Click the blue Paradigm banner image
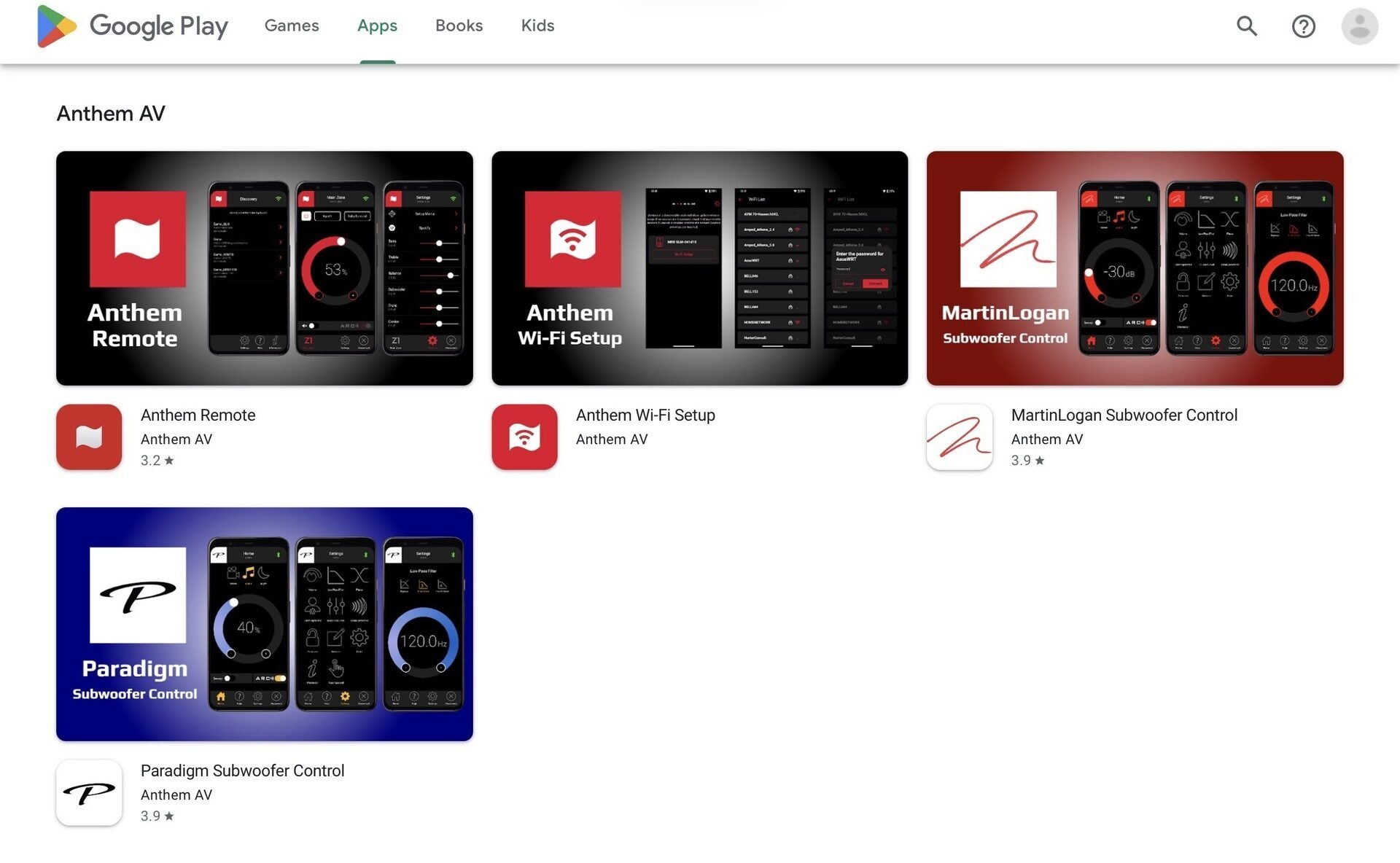Screen dimensions: 1400x863 264,624
